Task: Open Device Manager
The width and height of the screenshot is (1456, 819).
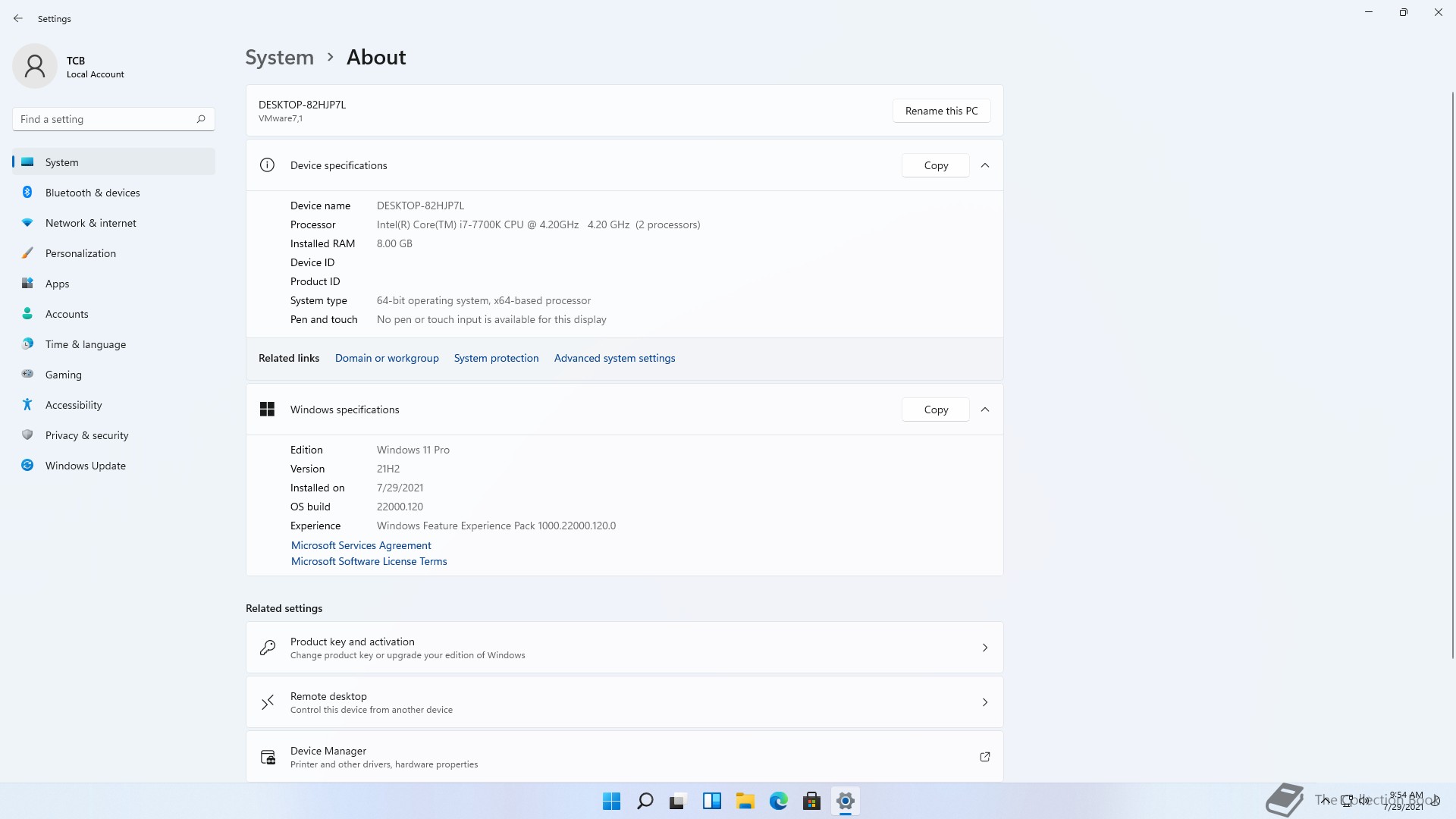Action: (x=624, y=757)
